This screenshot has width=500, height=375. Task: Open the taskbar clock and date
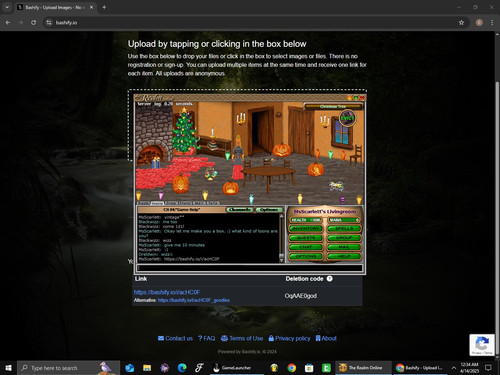click(469, 368)
